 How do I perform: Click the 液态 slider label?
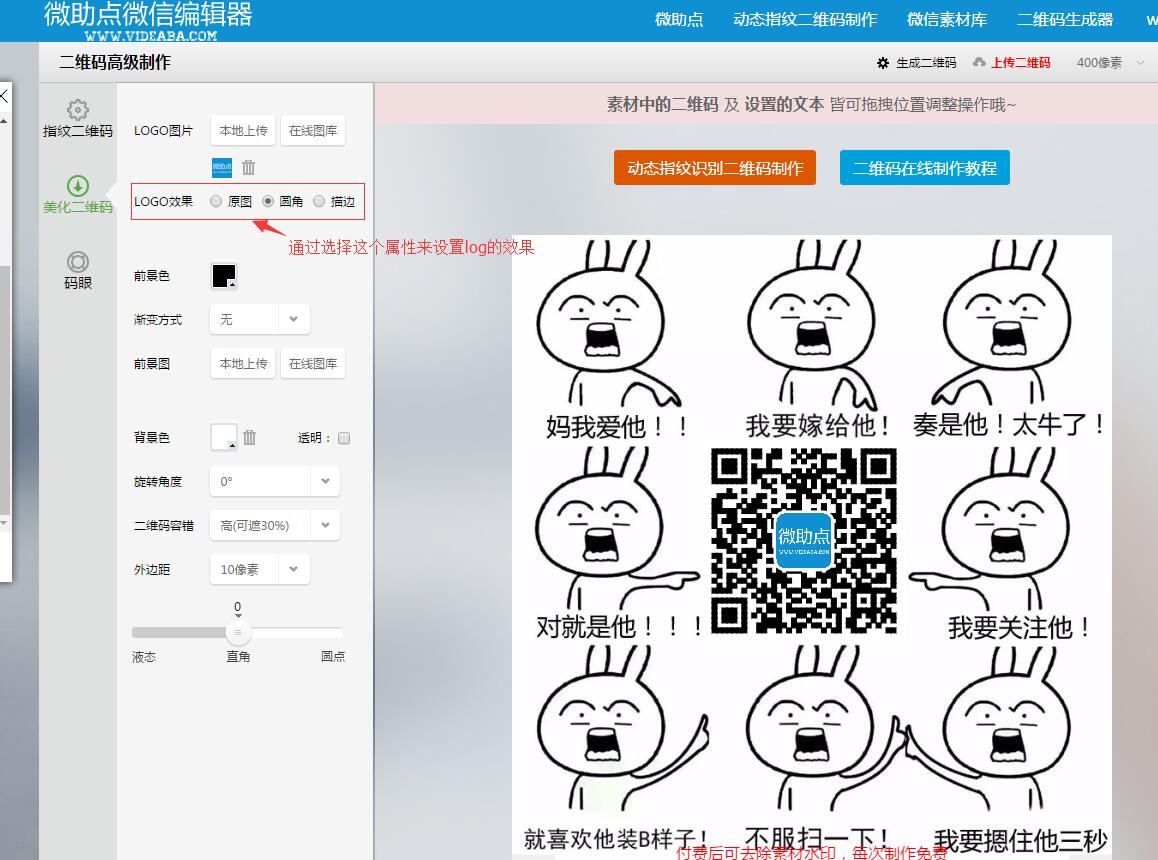coord(144,657)
